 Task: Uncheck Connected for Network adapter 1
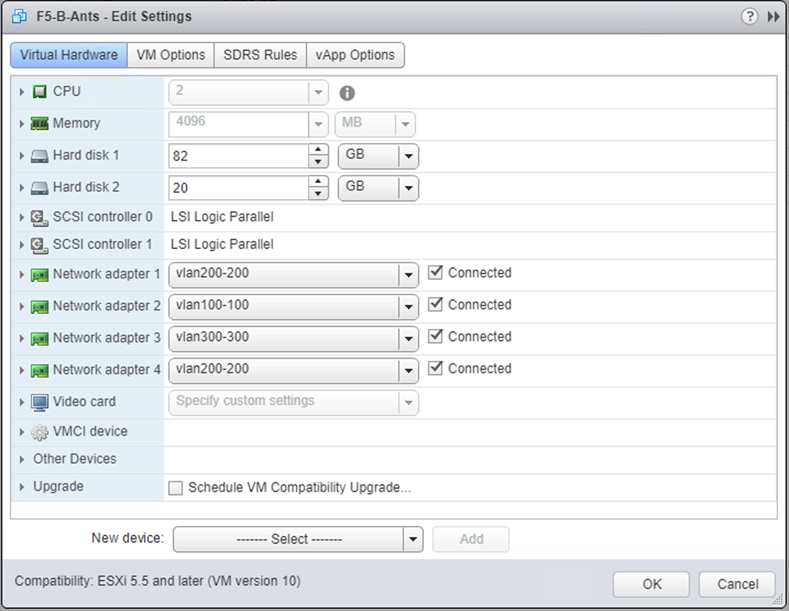pyautogui.click(x=435, y=272)
